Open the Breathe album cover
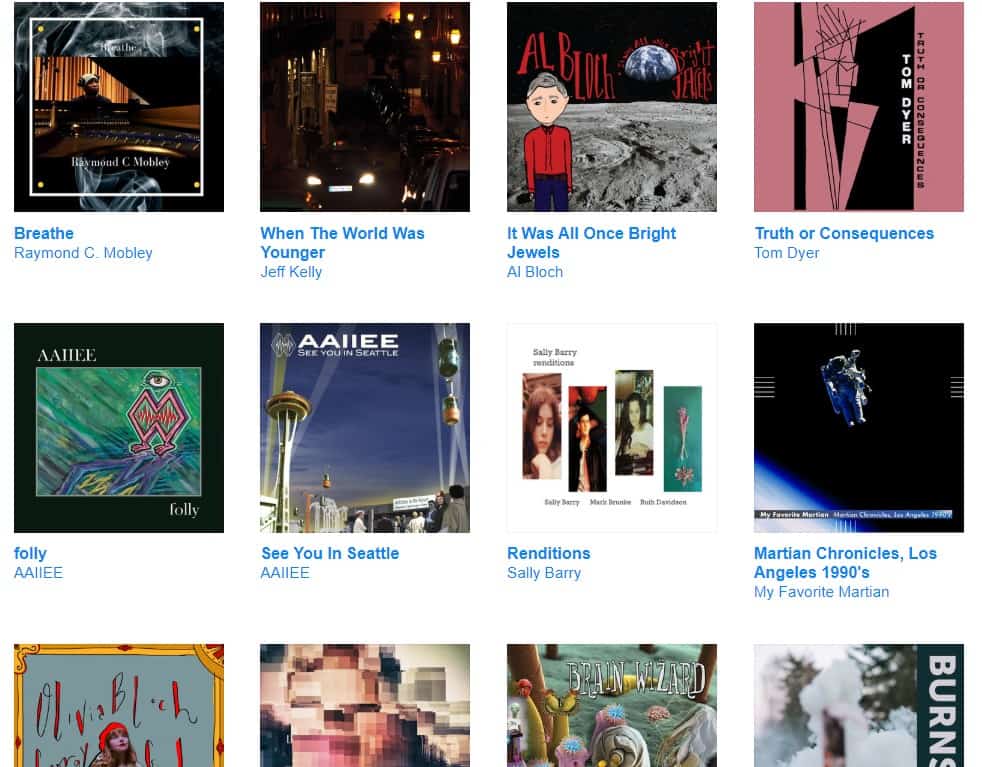Image resolution: width=982 pixels, height=767 pixels. point(119,106)
